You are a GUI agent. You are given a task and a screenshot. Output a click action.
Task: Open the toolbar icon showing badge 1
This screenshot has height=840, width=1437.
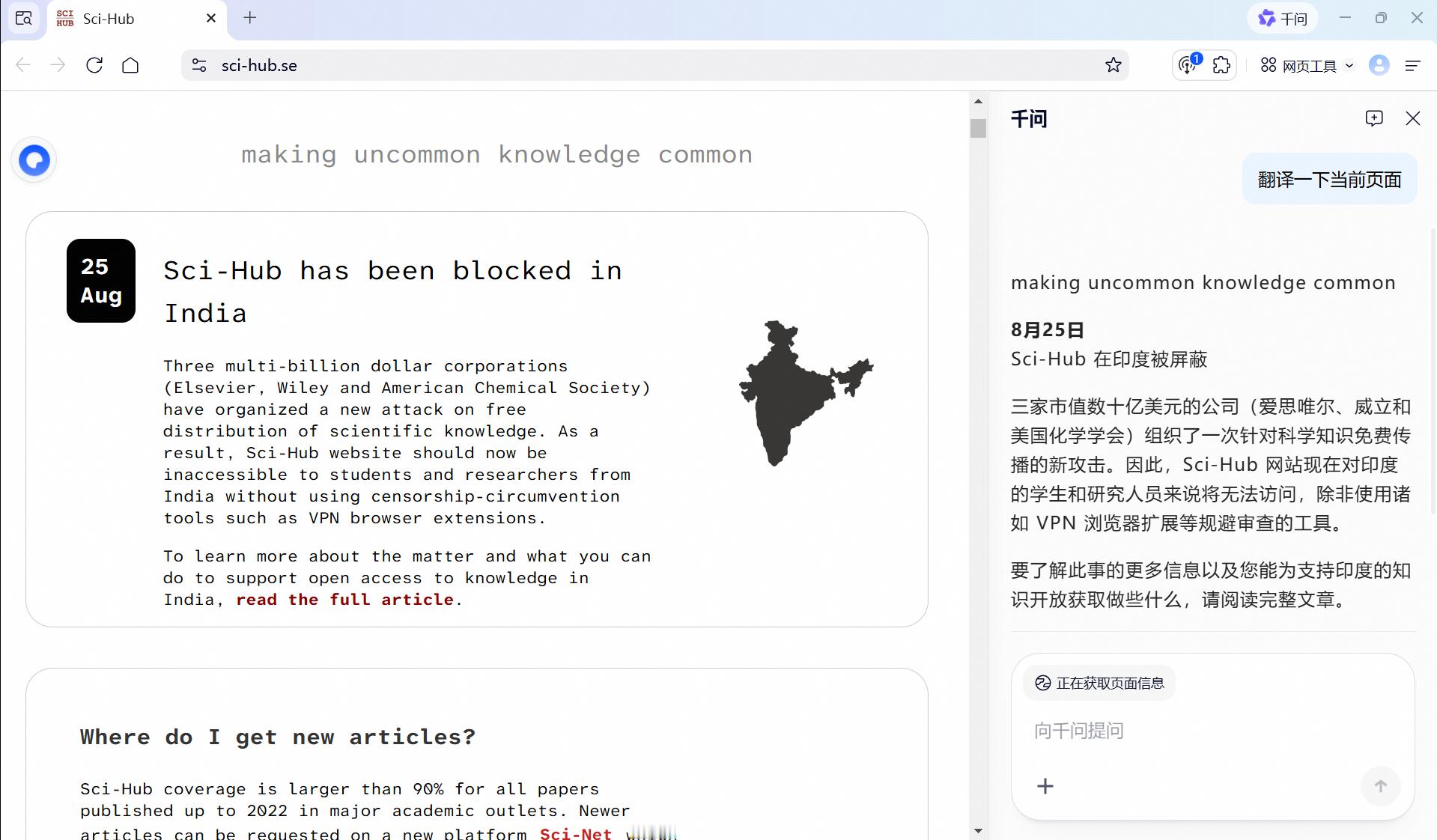pos(1188,65)
